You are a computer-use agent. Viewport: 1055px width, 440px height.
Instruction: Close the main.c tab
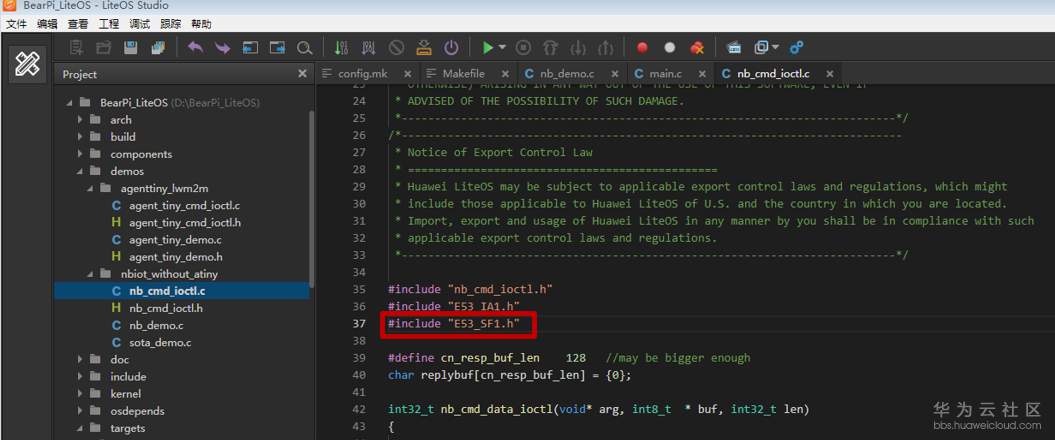(702, 74)
